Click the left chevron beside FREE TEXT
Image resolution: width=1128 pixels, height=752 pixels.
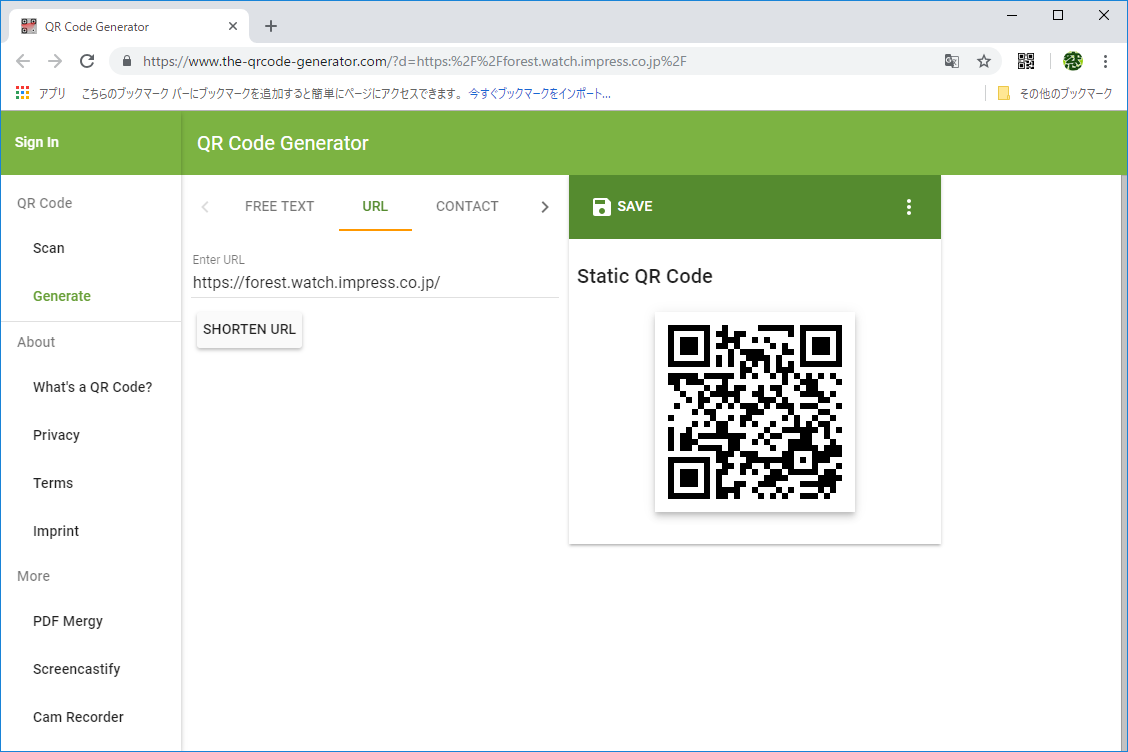205,206
